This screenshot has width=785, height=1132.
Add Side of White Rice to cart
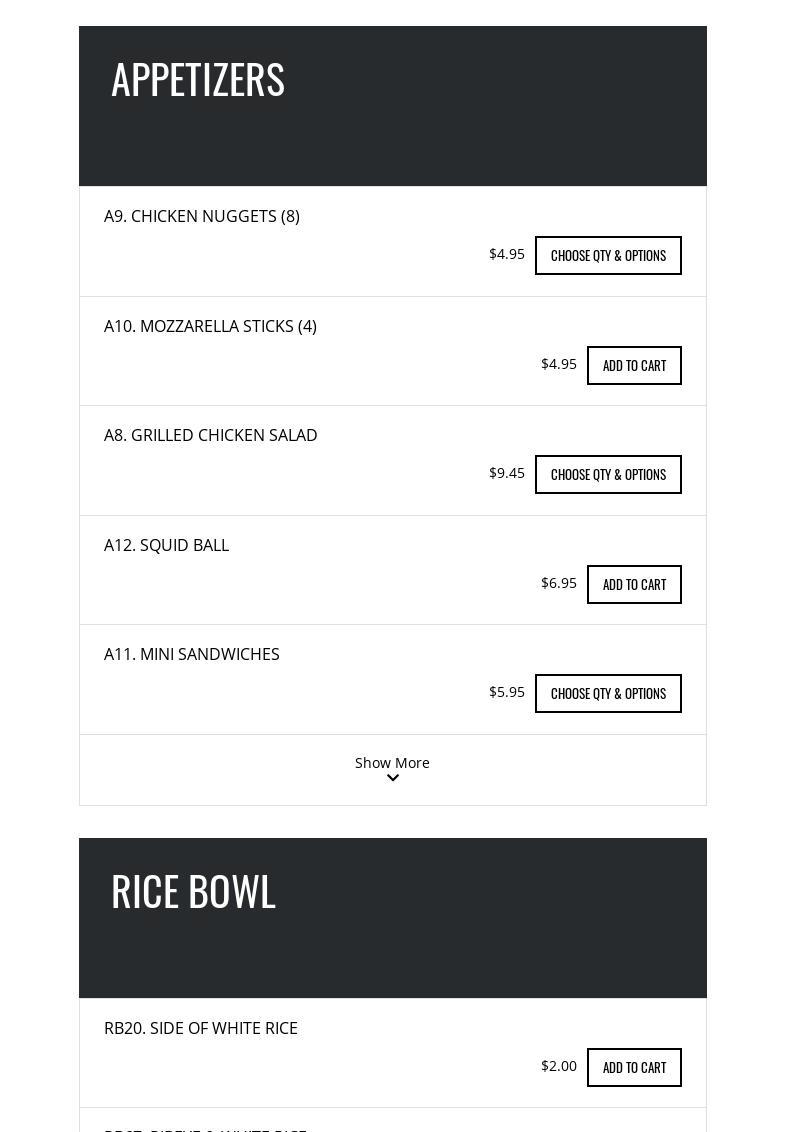pyautogui.click(x=634, y=1067)
